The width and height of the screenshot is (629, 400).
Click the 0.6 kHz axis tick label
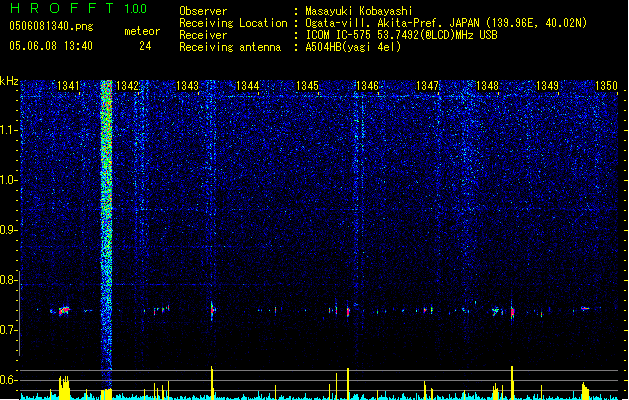click(8, 380)
